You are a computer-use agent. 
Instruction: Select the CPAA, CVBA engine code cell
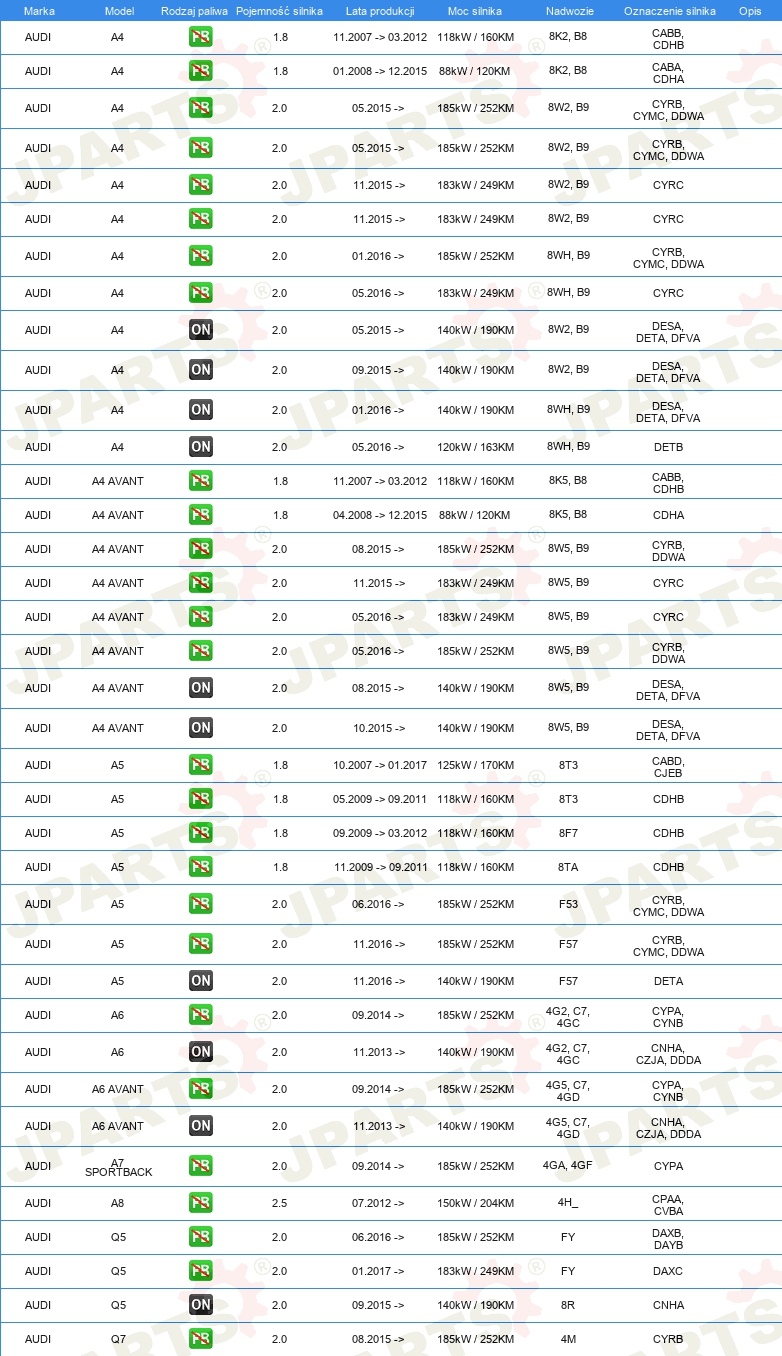(x=668, y=1204)
